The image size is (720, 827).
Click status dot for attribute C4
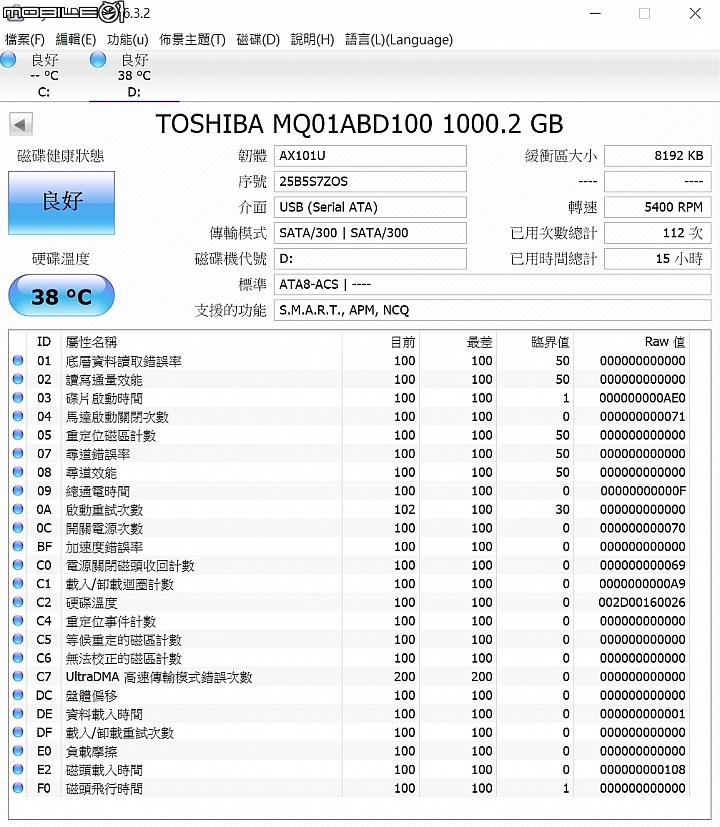(18, 620)
